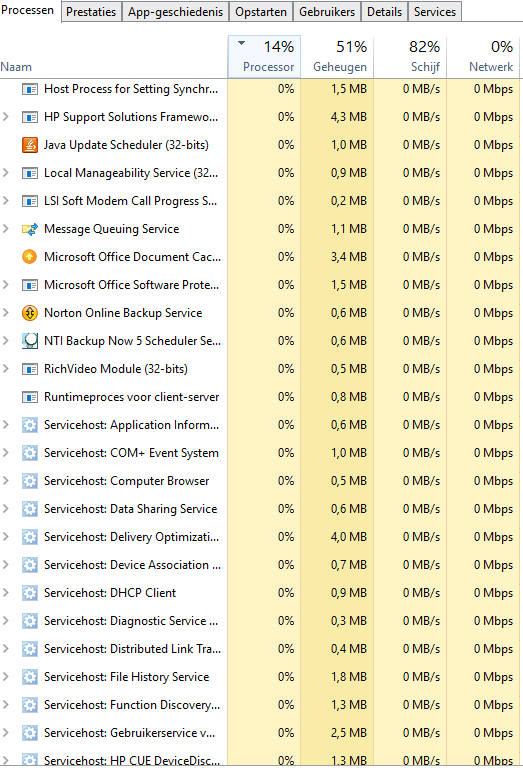Click the Processor column sort arrow
523x771 pixels.
(x=241, y=43)
